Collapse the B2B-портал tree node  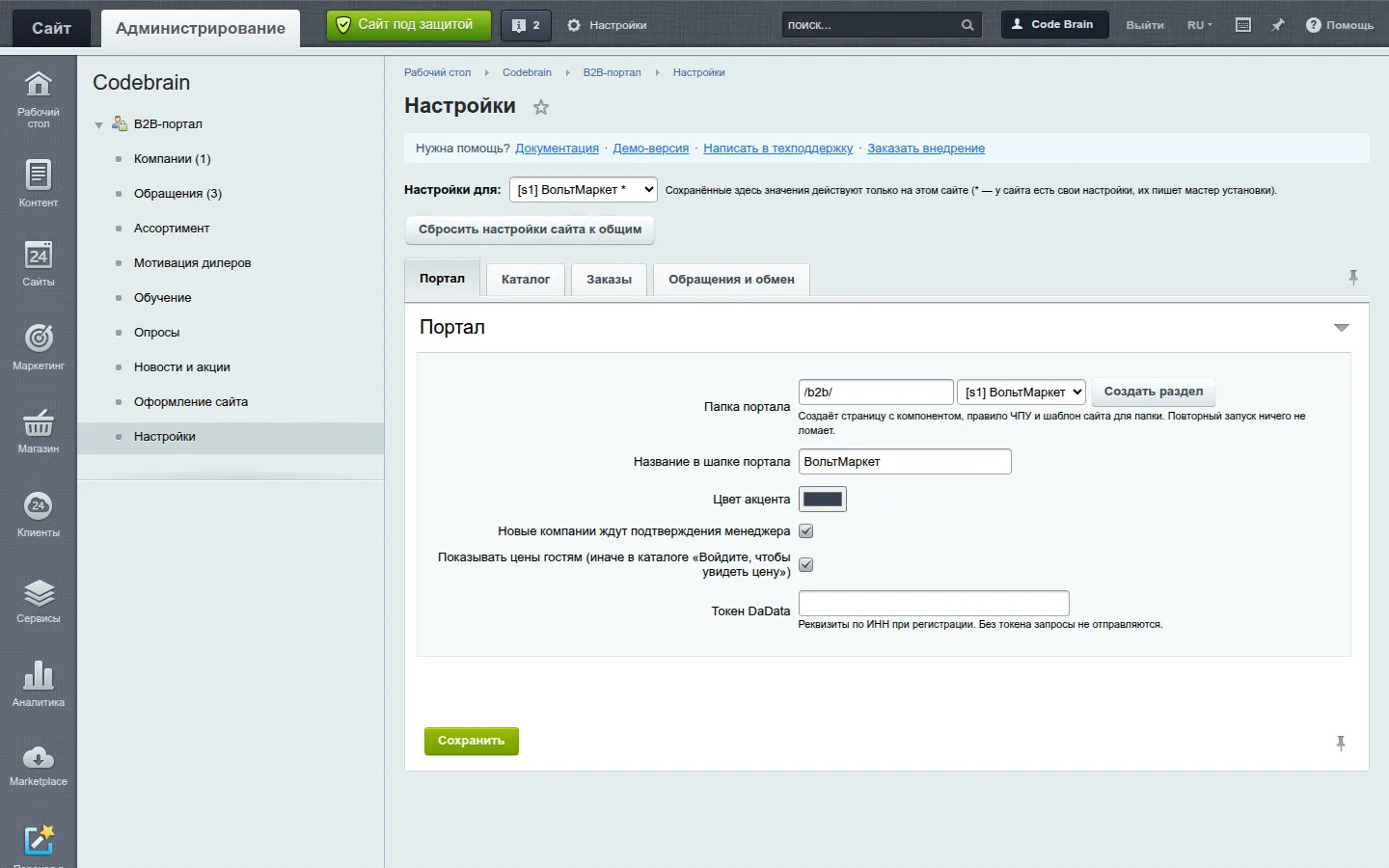98,125
